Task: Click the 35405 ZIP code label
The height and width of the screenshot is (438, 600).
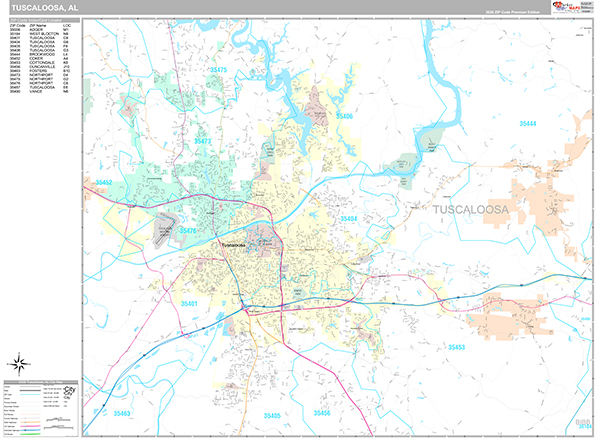Action: 273,414
